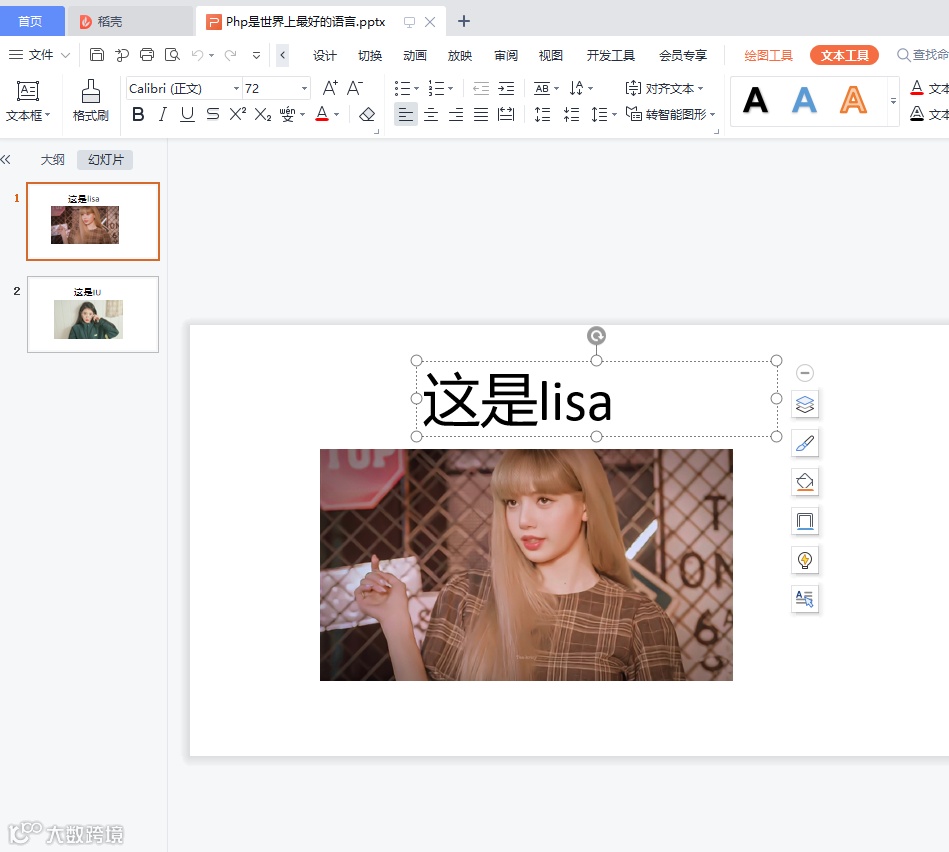Increase font size with A+ icon

[x=330, y=88]
